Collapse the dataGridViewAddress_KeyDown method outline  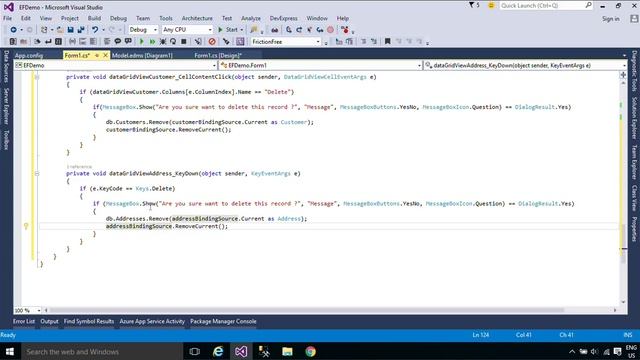point(37,173)
